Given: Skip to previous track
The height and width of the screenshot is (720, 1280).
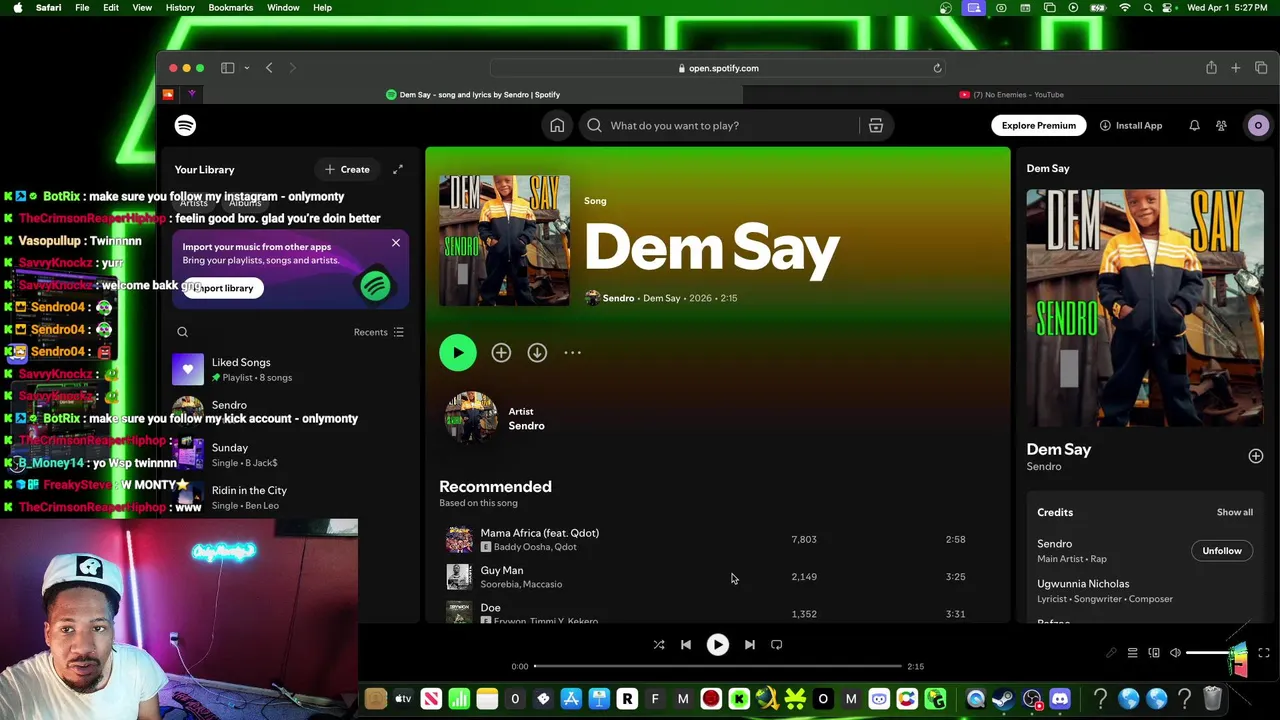Looking at the screenshot, I should click(686, 645).
